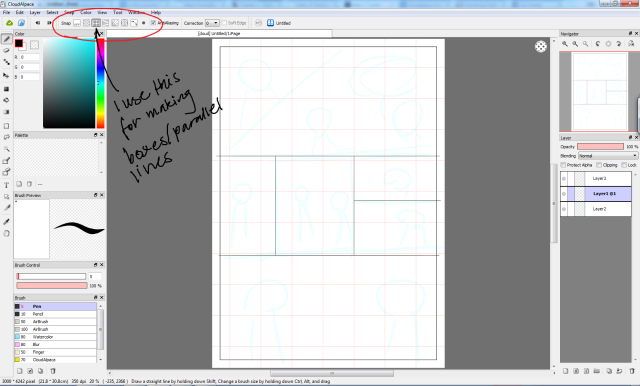Adjust the layer Opacity slider
Viewport: 640px width, 386px height.
[x=600, y=146]
